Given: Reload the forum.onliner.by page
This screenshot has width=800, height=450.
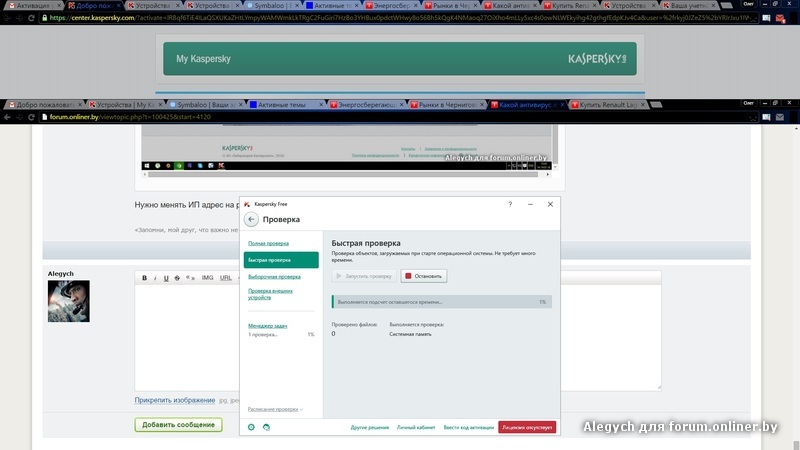Looking at the screenshot, I should coord(31,117).
